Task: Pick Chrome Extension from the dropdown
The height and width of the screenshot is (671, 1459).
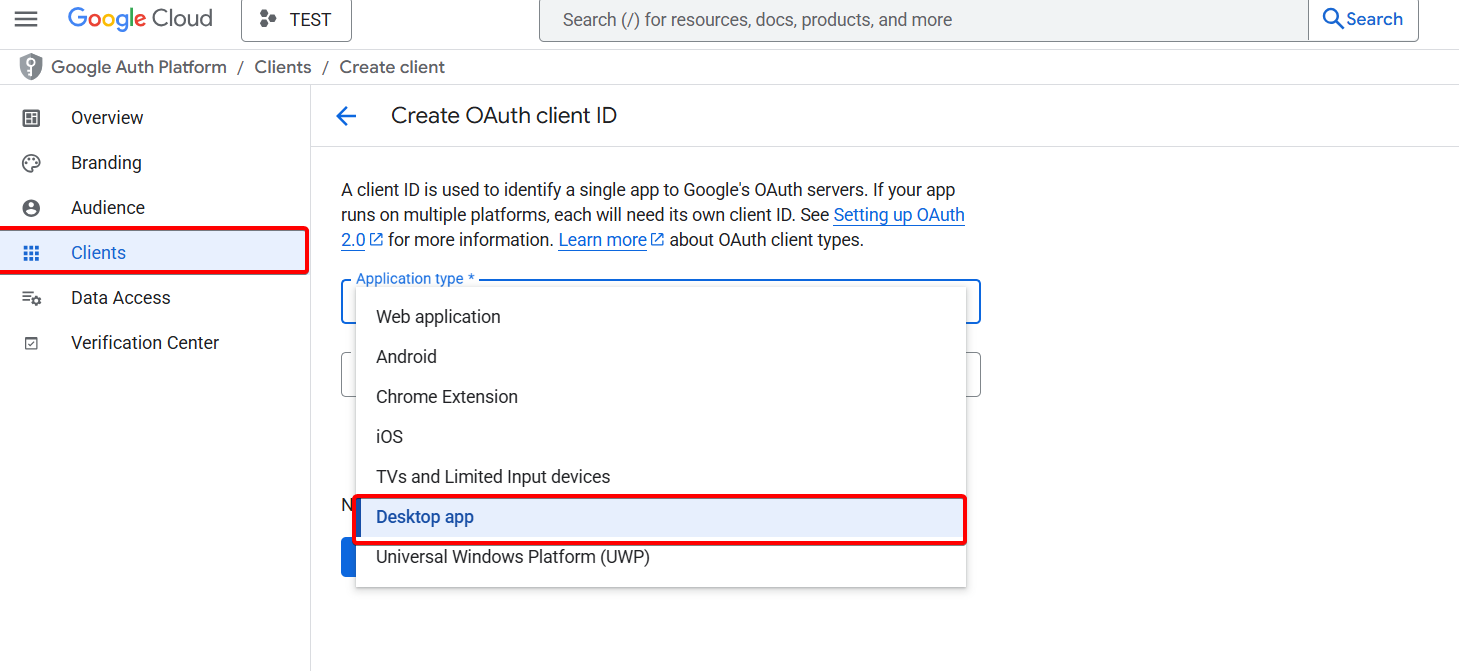Action: click(661, 397)
